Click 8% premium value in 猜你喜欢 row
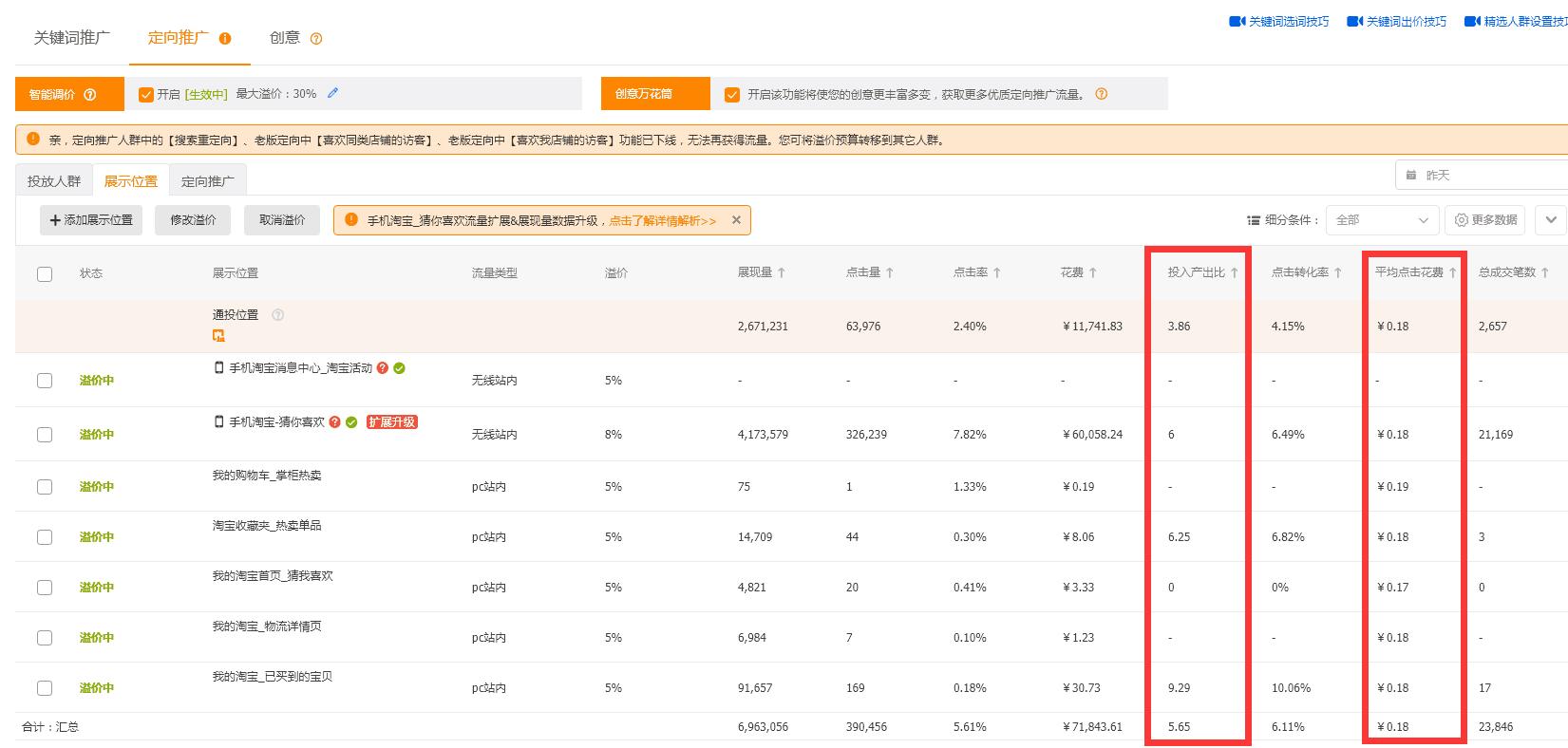 tap(614, 435)
